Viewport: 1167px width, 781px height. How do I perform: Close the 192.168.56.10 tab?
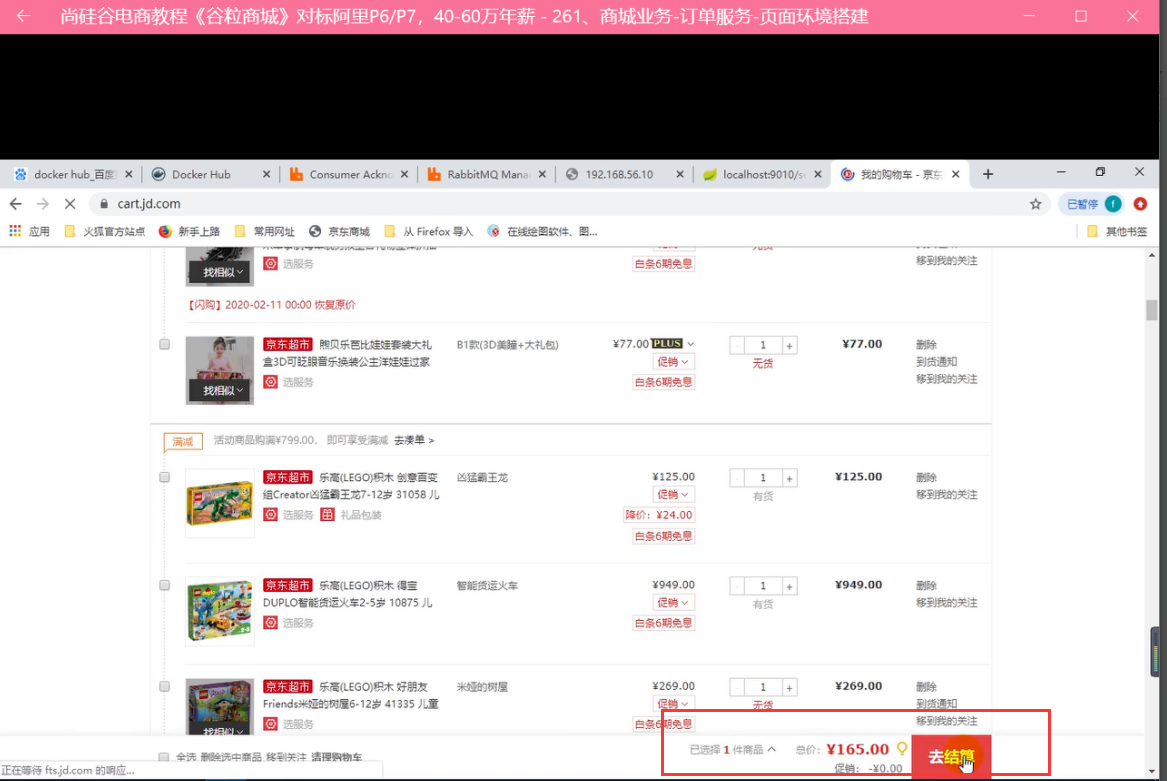(680, 174)
